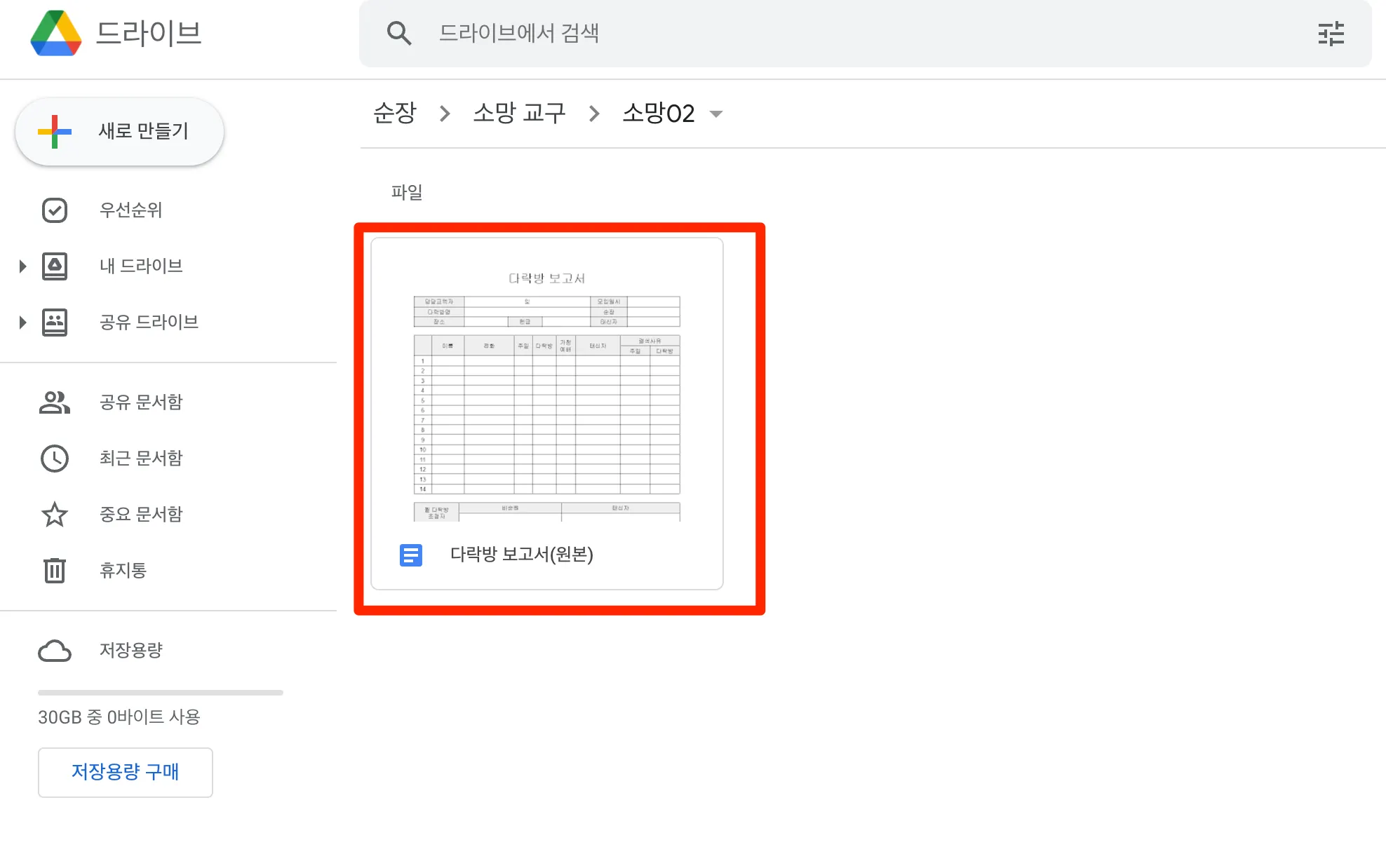
Task: Click the search magnifier icon
Action: pyautogui.click(x=399, y=33)
